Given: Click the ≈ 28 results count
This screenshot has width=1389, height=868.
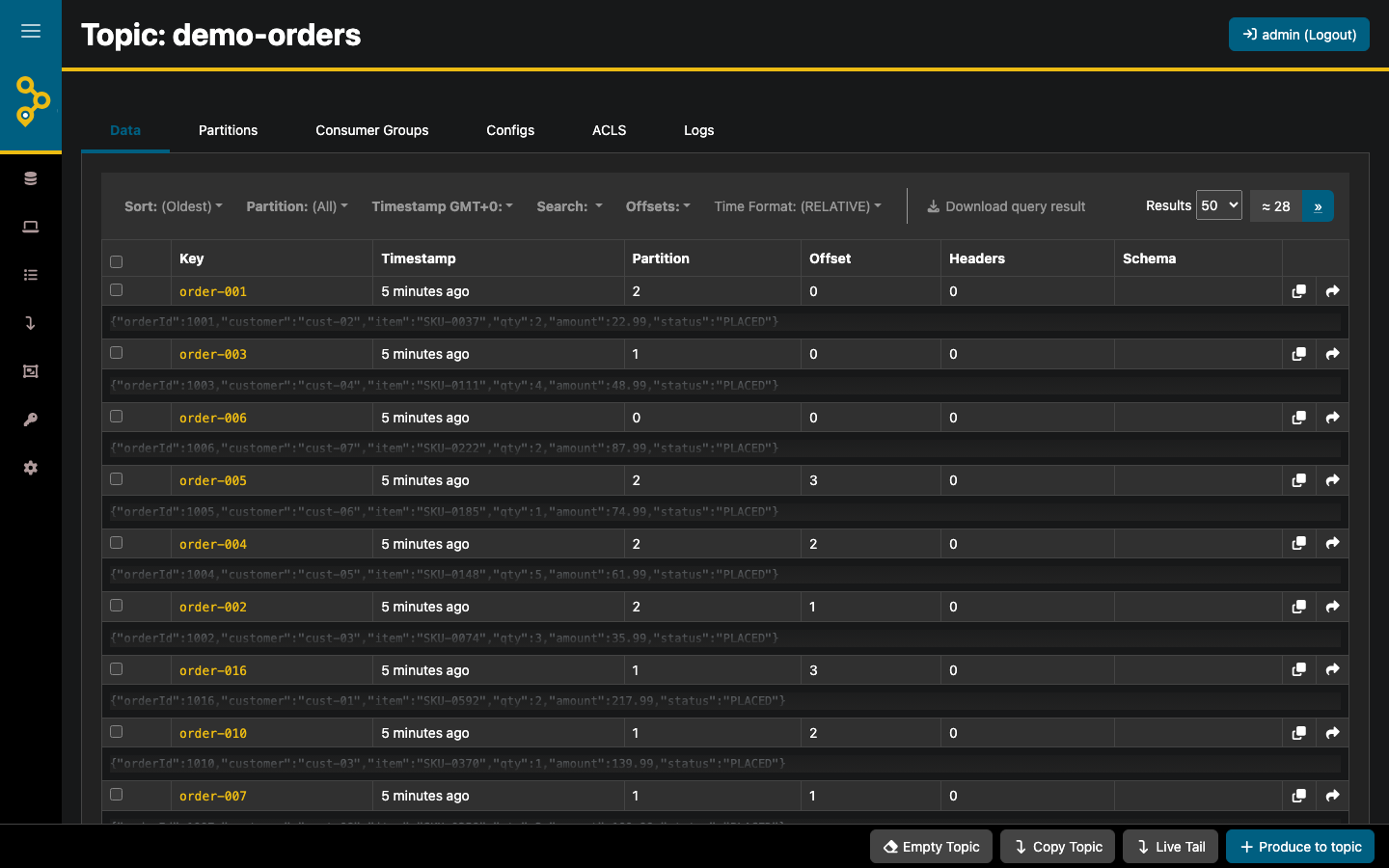Looking at the screenshot, I should click(x=1276, y=206).
